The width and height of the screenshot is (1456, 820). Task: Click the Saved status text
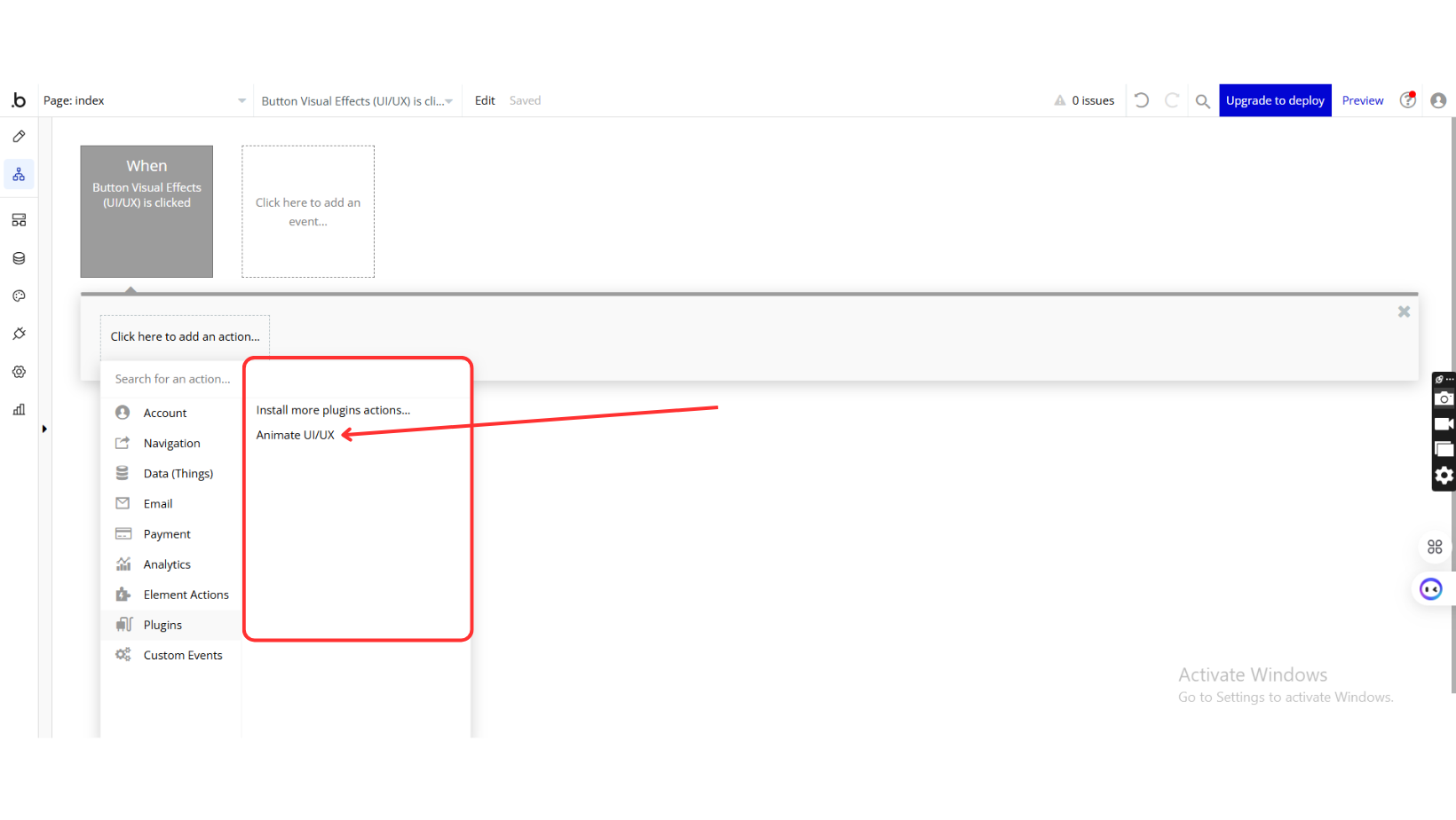point(525,100)
